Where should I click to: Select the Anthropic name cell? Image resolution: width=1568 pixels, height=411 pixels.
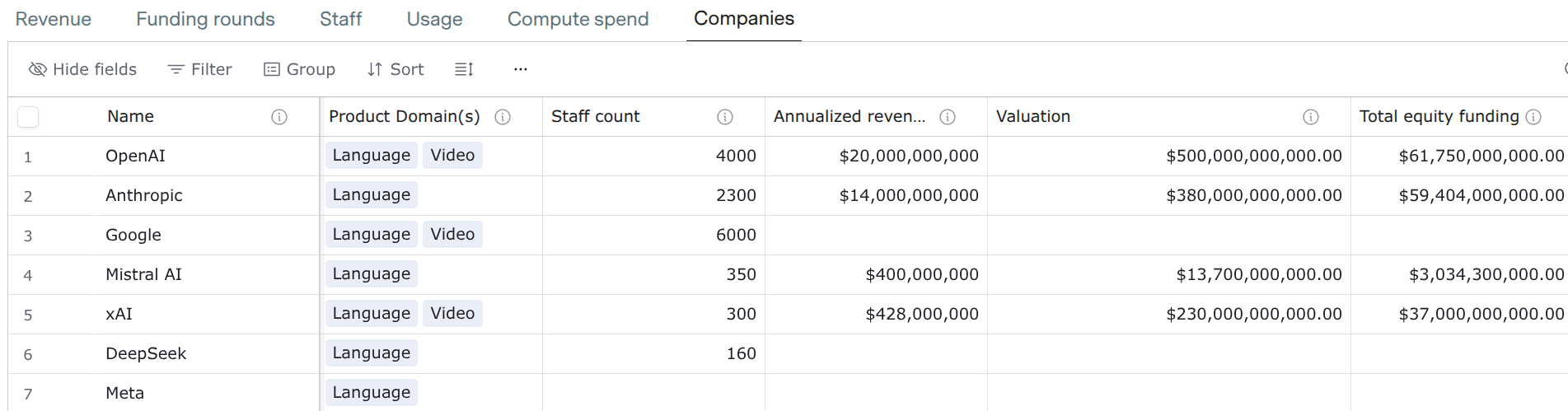click(144, 195)
